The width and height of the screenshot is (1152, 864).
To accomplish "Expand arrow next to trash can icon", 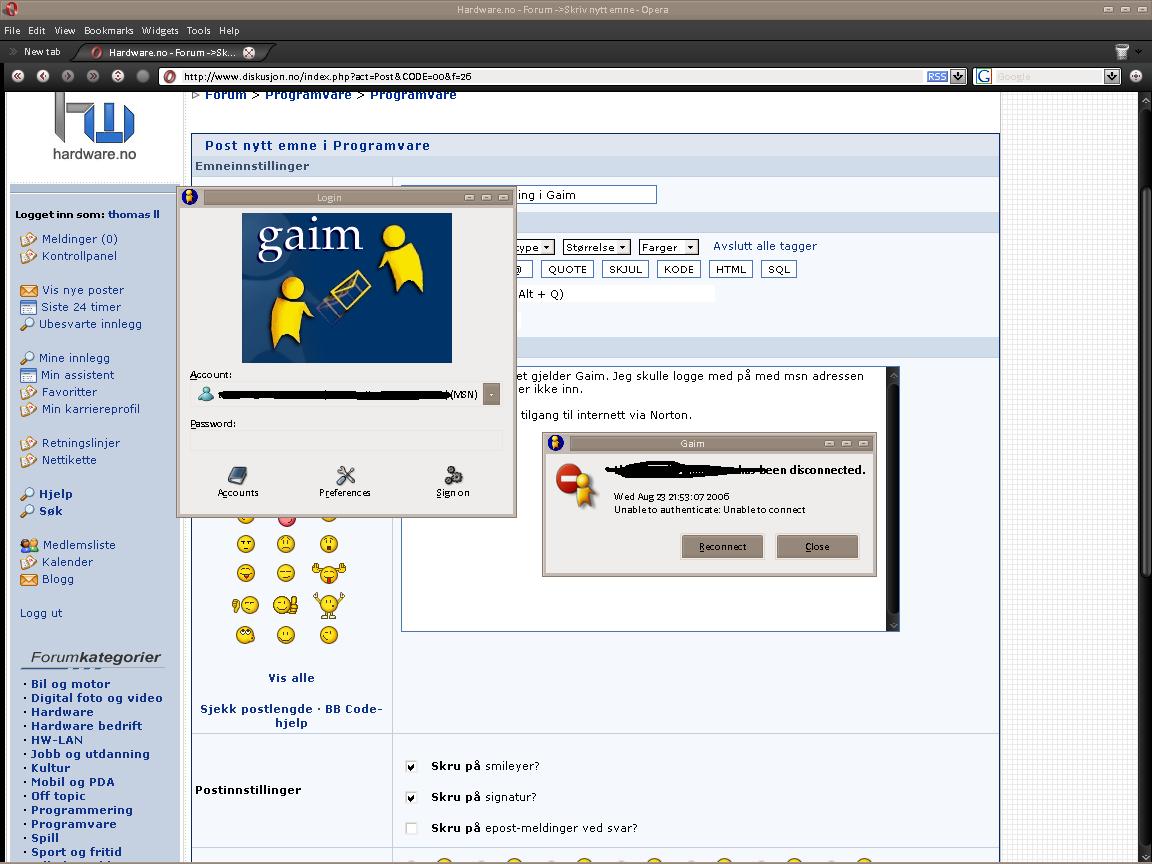I will click(1138, 51).
